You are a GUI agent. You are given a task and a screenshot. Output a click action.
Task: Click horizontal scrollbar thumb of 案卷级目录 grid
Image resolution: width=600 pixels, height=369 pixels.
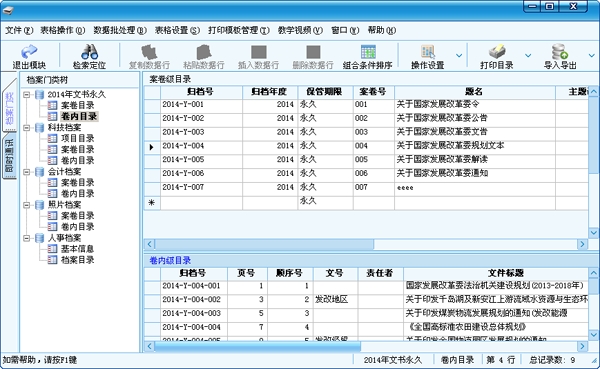coord(264,244)
